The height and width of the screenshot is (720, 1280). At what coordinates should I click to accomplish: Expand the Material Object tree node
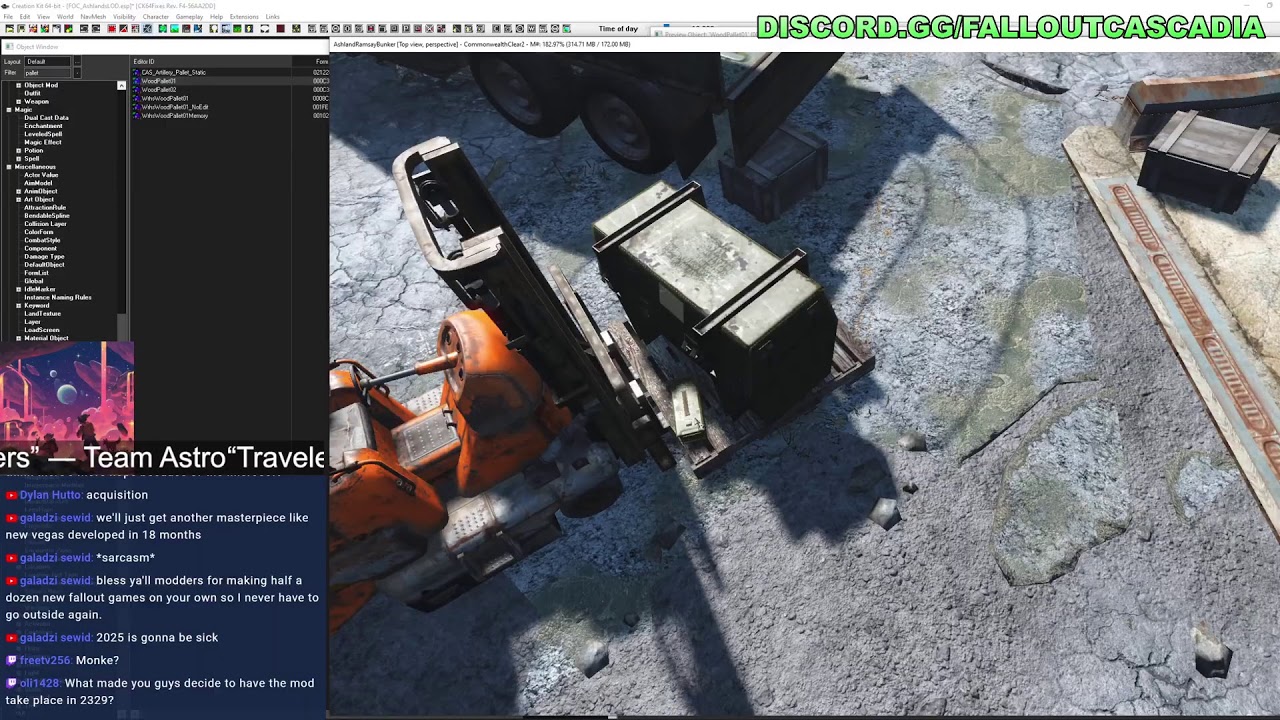[18, 338]
